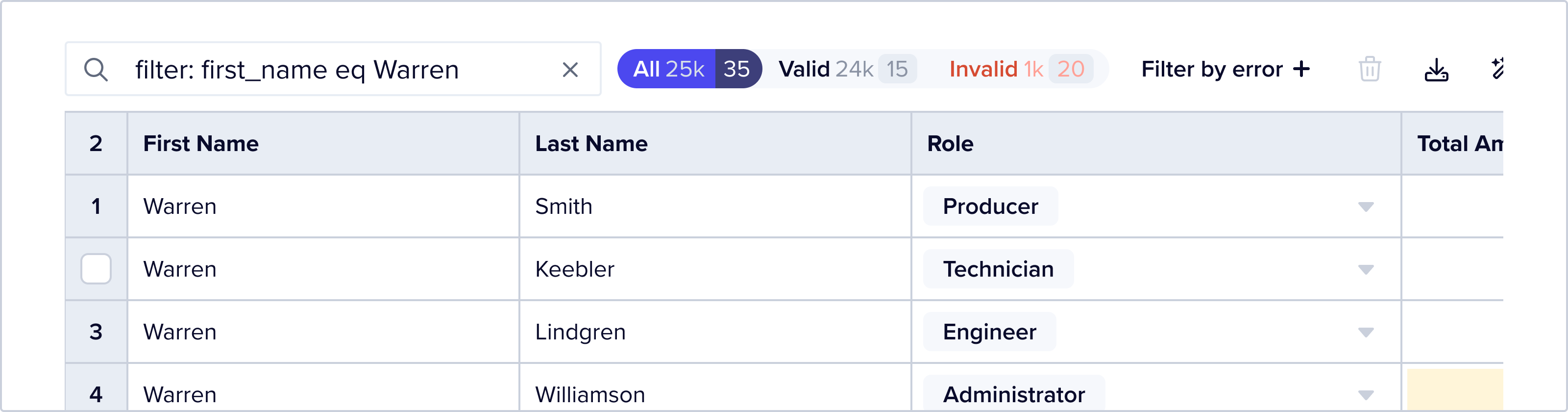The height and width of the screenshot is (412, 1568).
Task: Click the trash delete icon
Action: [x=1370, y=69]
